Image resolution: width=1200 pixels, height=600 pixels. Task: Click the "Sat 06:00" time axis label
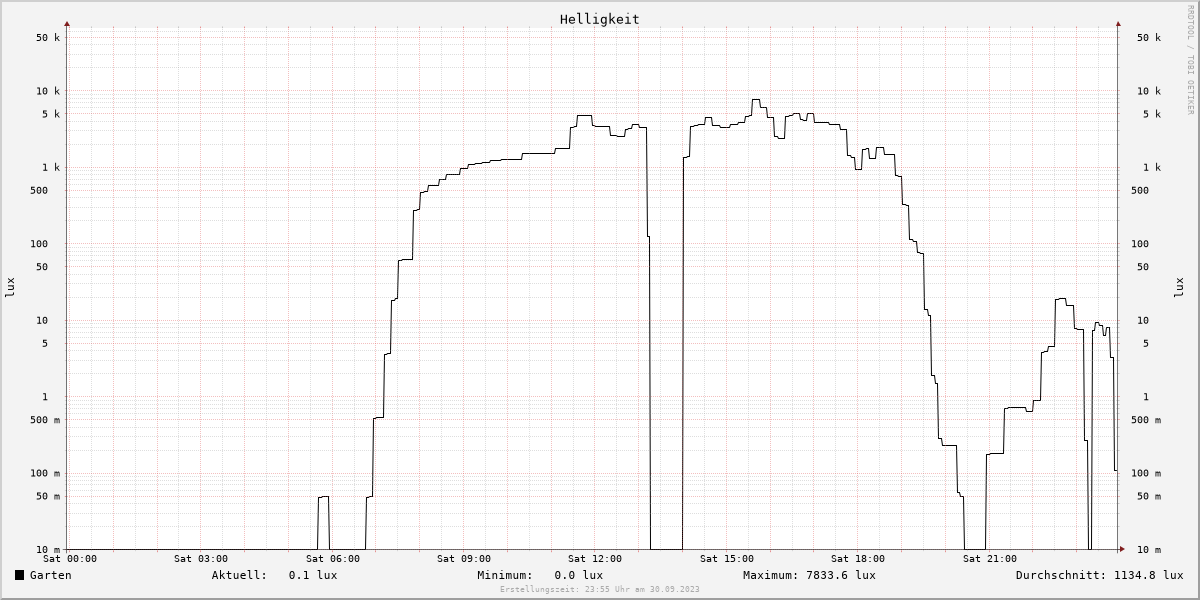click(333, 559)
